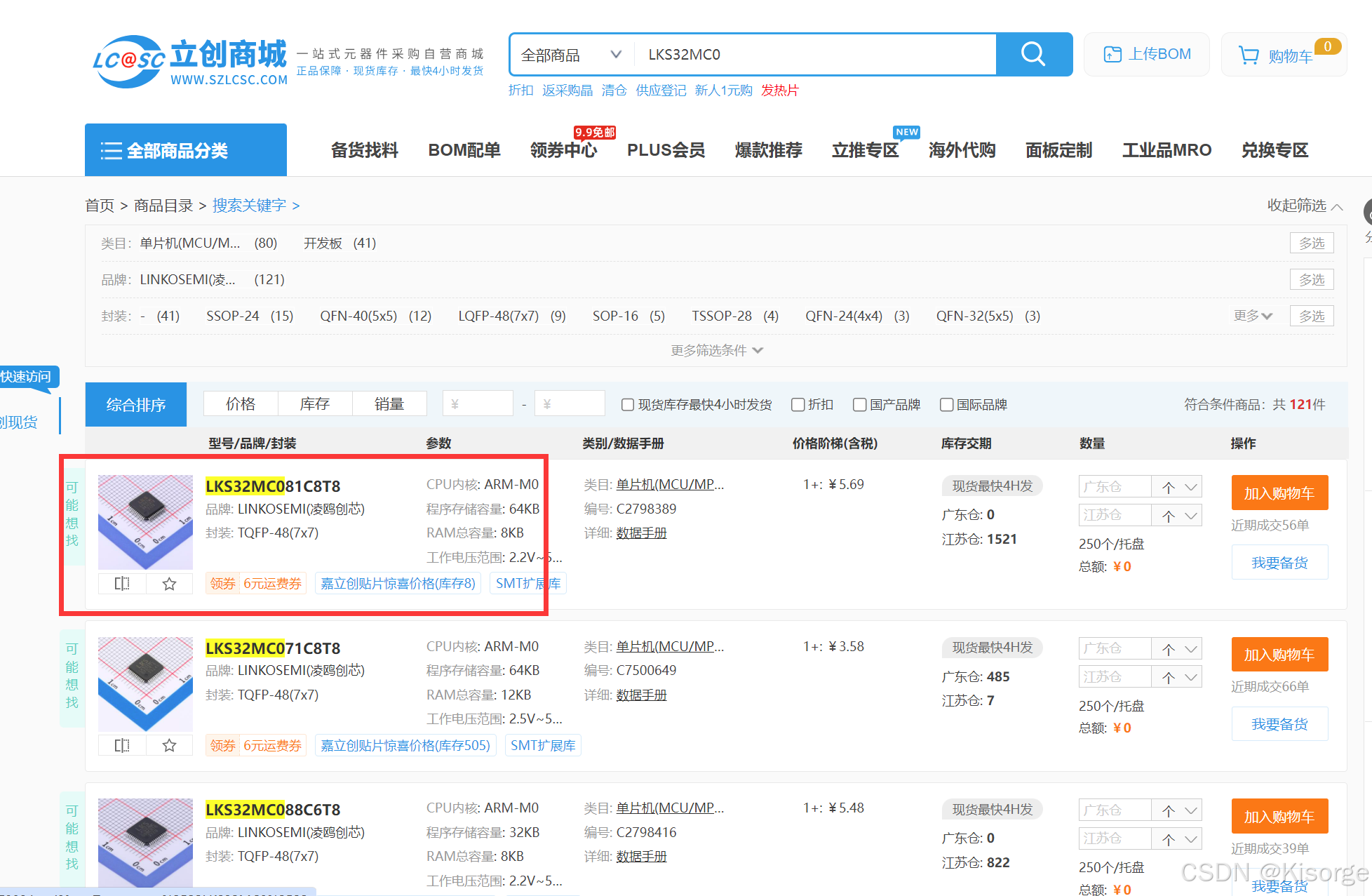Click the blue search magnifier button
1372x896 pixels.
(x=1033, y=54)
